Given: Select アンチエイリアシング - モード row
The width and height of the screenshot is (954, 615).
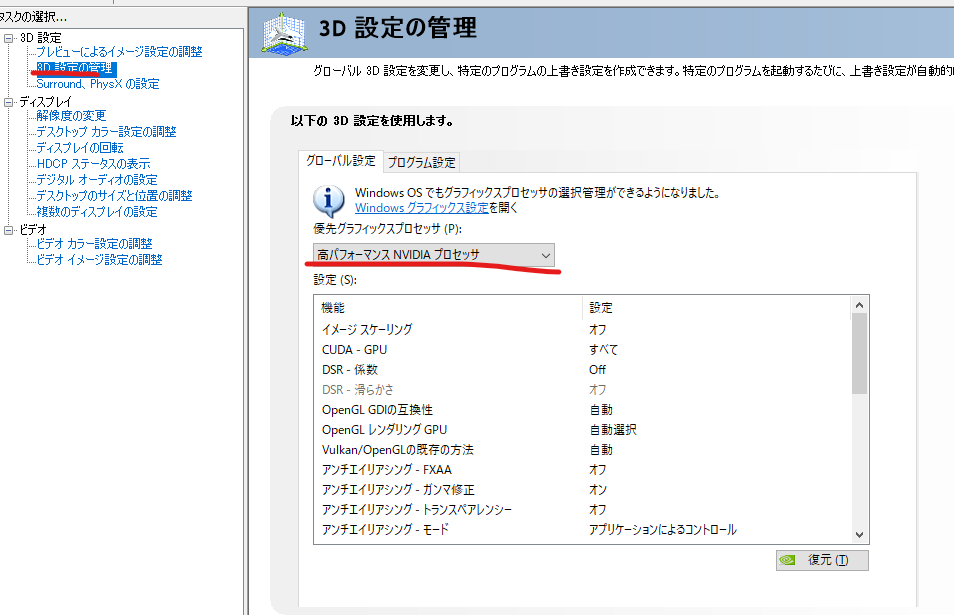Looking at the screenshot, I should pyautogui.click(x=582, y=530).
